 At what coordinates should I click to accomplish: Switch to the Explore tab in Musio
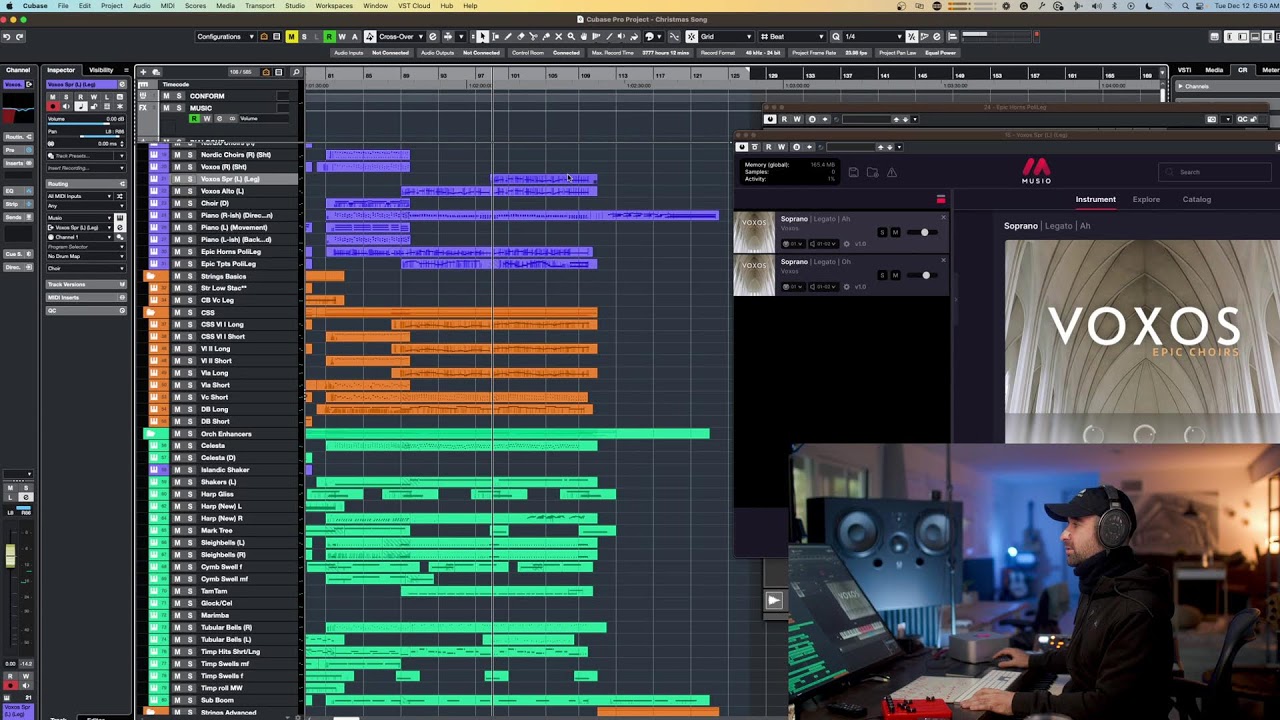tap(1146, 199)
